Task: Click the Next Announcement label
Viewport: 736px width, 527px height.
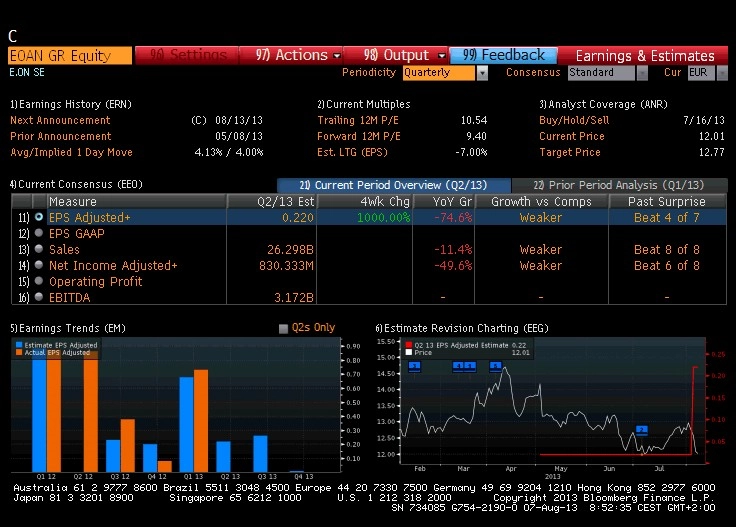Action: (60, 120)
